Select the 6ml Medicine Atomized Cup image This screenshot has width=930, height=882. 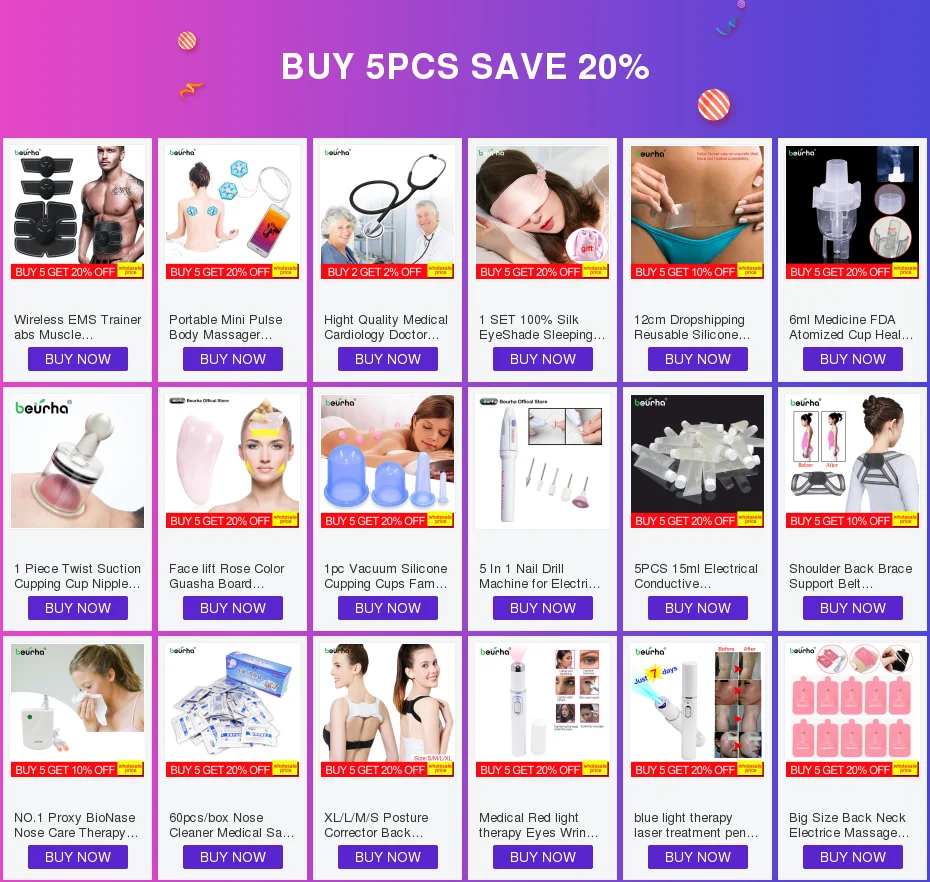[x=852, y=212]
